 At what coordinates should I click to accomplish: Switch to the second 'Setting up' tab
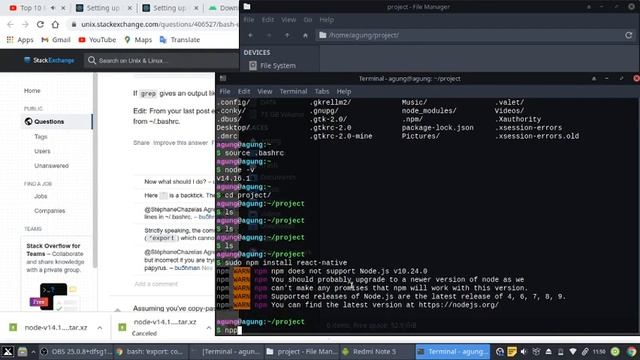(x=169, y=8)
